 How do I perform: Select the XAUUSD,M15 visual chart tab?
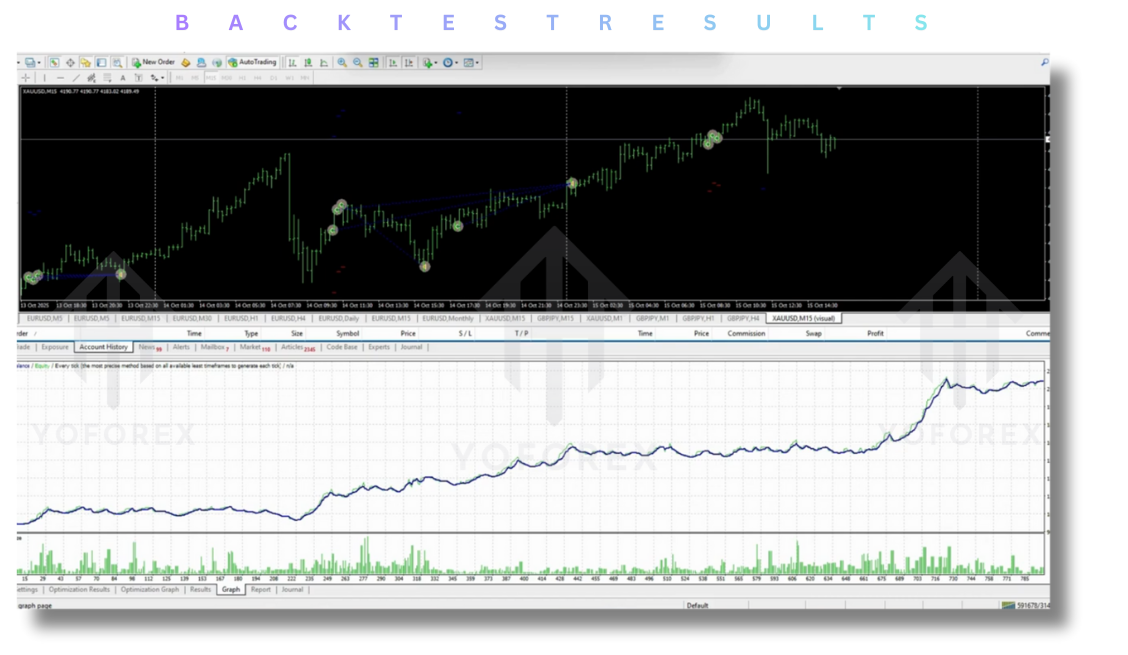805,318
